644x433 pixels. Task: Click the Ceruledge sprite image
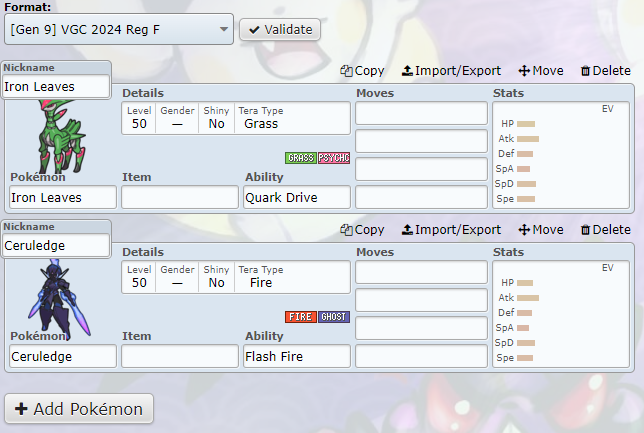[x=60, y=298]
